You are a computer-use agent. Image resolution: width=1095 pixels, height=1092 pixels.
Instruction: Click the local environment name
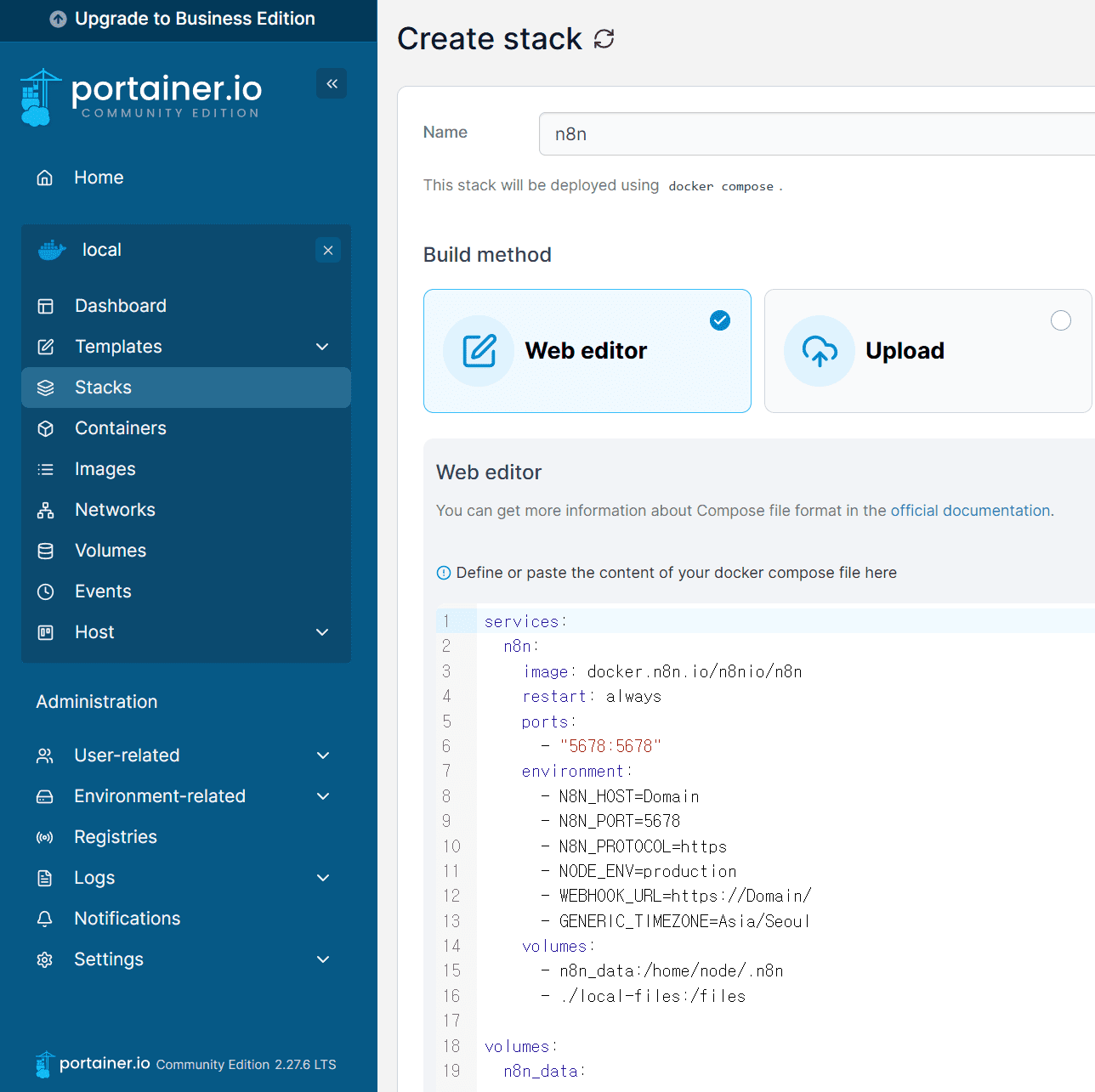pyautogui.click(x=102, y=250)
